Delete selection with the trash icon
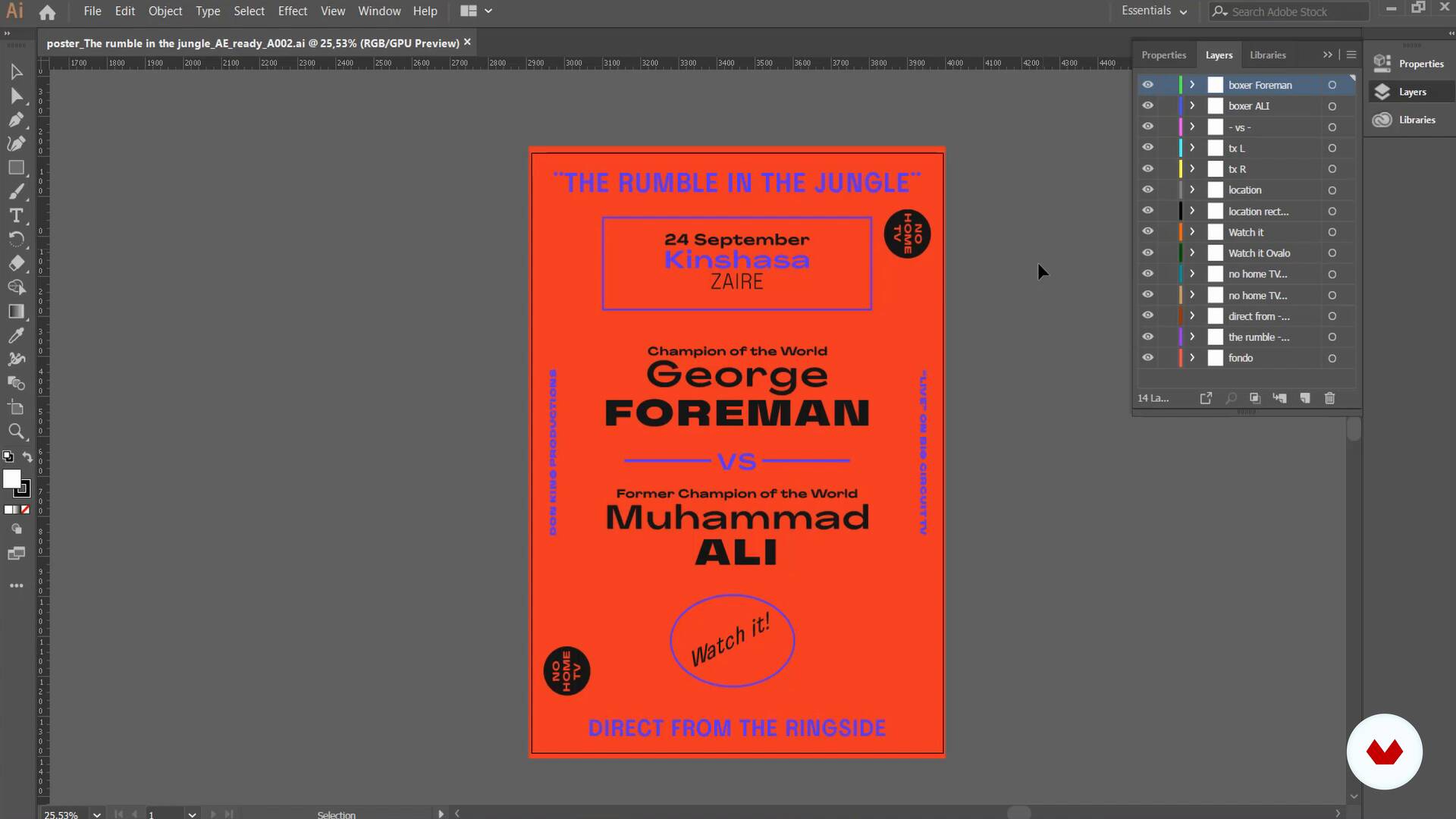Screen dimensions: 1456x819 1329,398
